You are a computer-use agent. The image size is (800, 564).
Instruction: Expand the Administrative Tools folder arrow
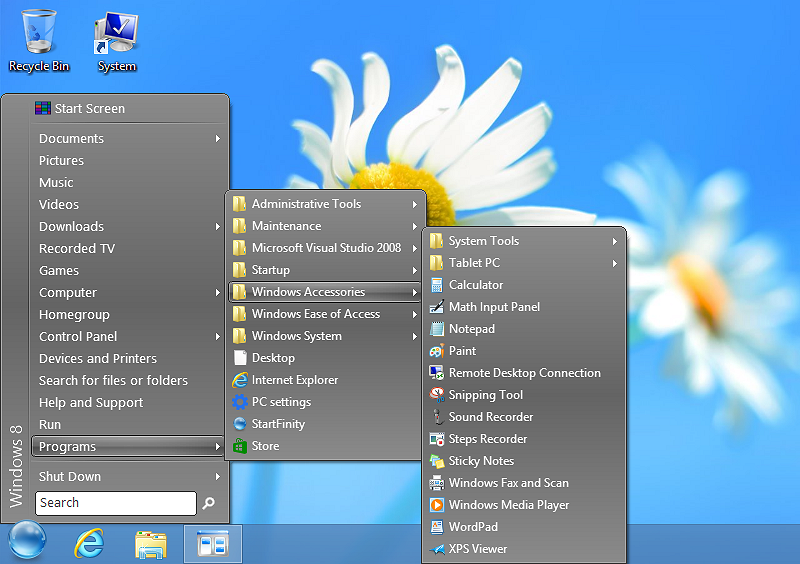(415, 204)
